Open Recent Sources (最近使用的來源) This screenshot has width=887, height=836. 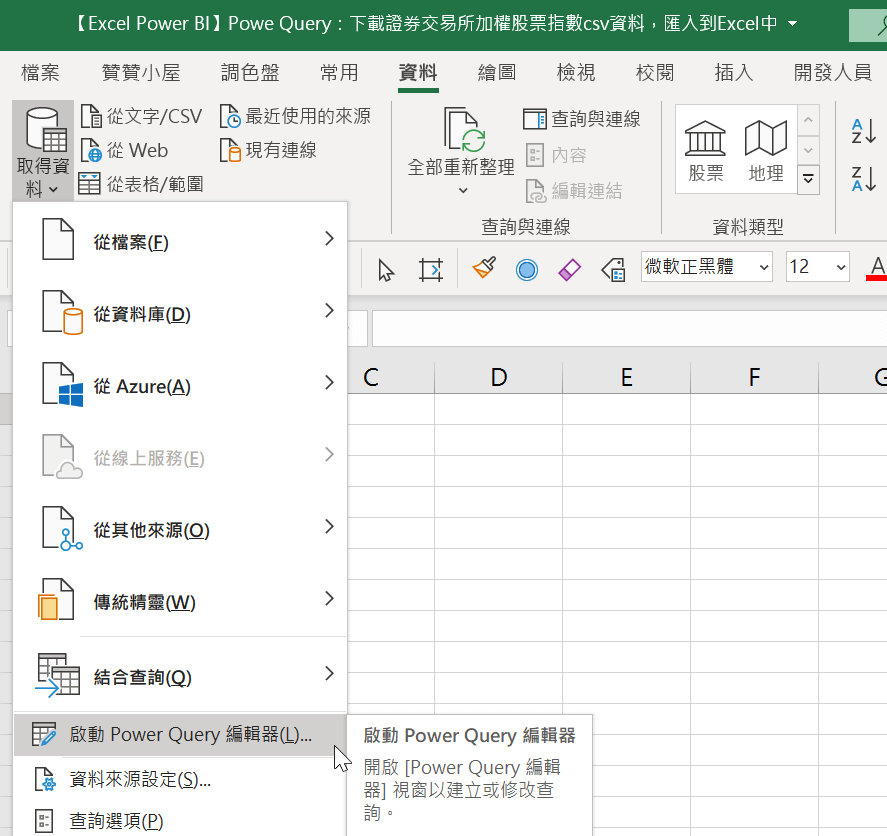(x=295, y=117)
